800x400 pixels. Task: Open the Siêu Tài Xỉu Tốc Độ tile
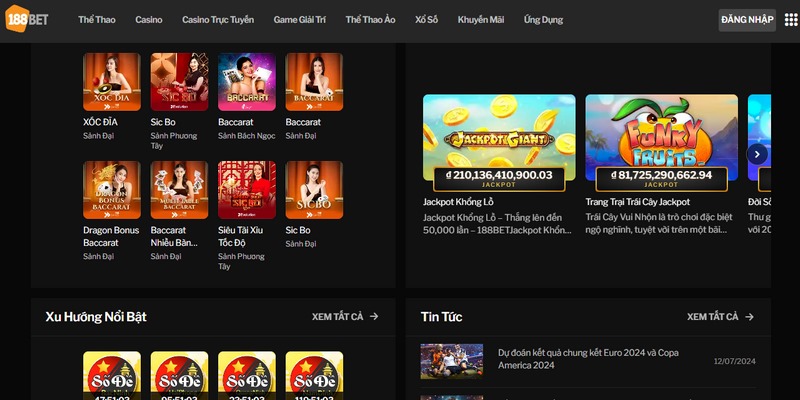pyautogui.click(x=247, y=190)
